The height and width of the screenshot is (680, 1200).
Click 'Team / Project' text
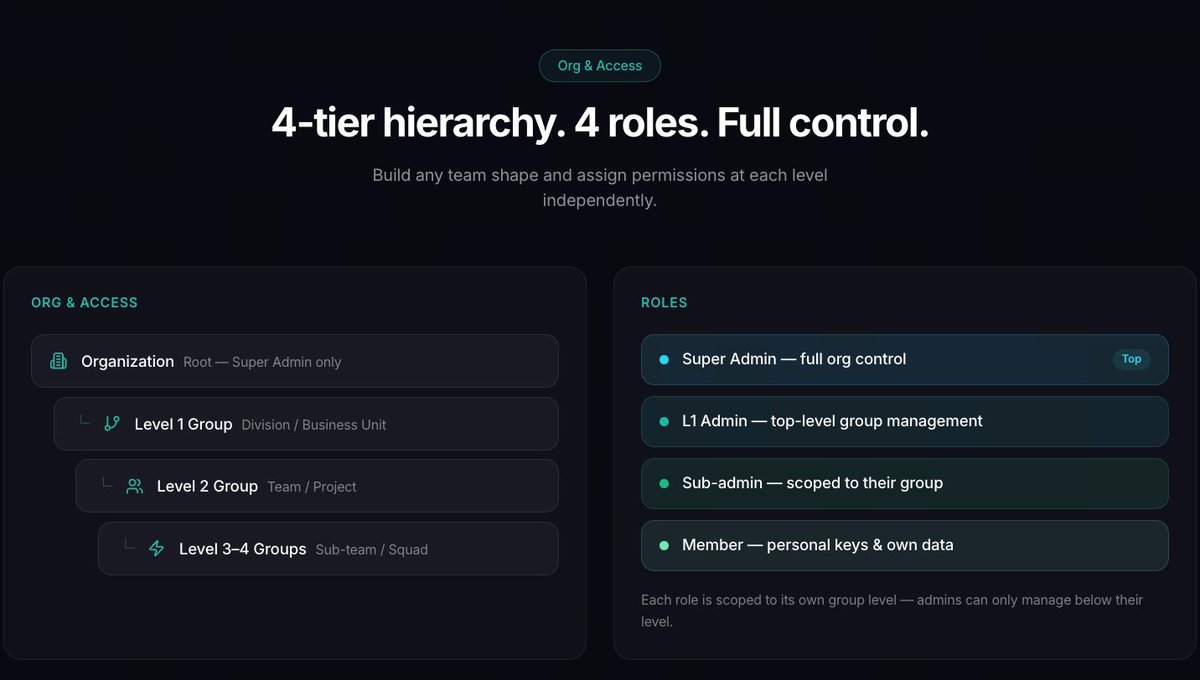click(x=312, y=487)
